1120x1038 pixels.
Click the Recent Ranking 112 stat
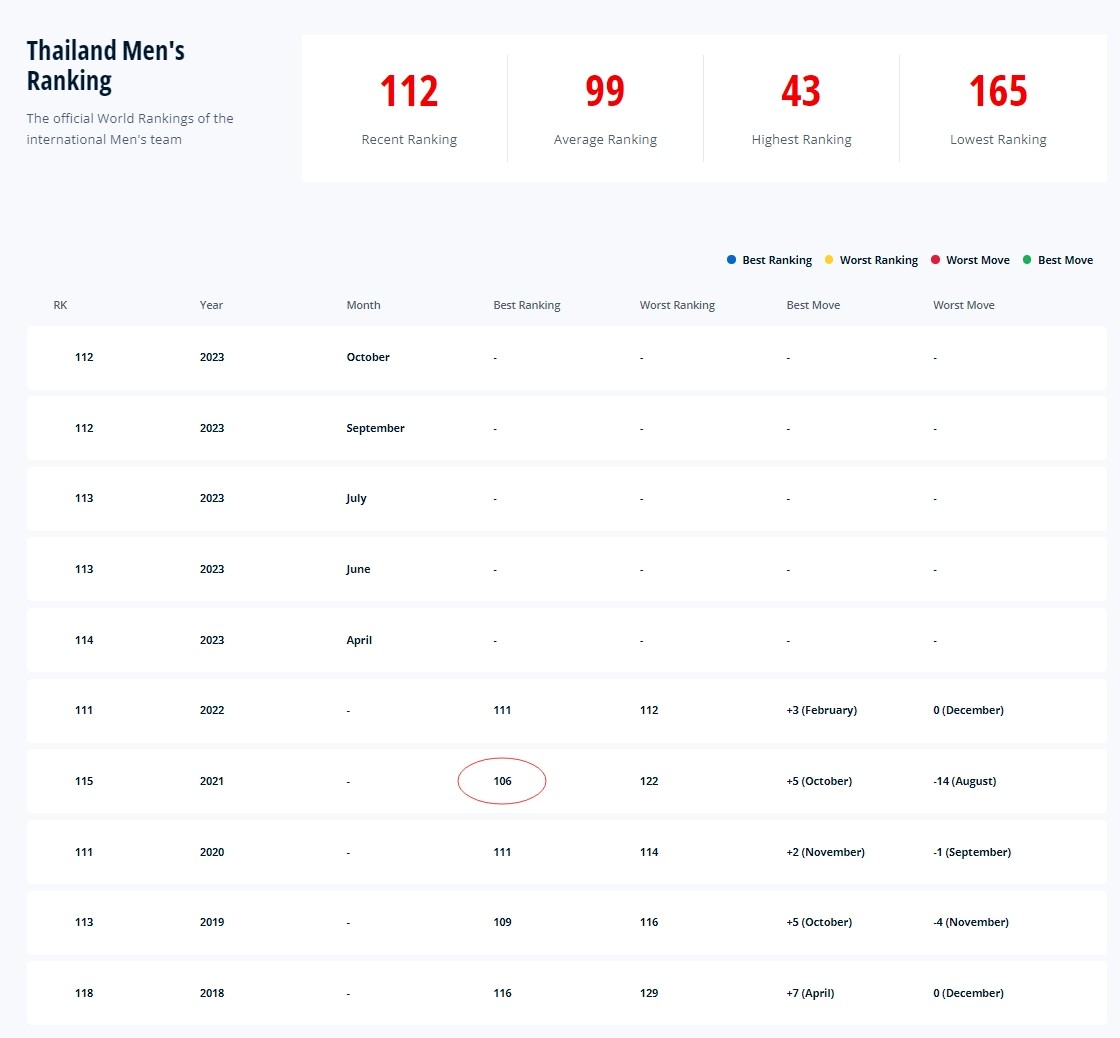(x=409, y=92)
